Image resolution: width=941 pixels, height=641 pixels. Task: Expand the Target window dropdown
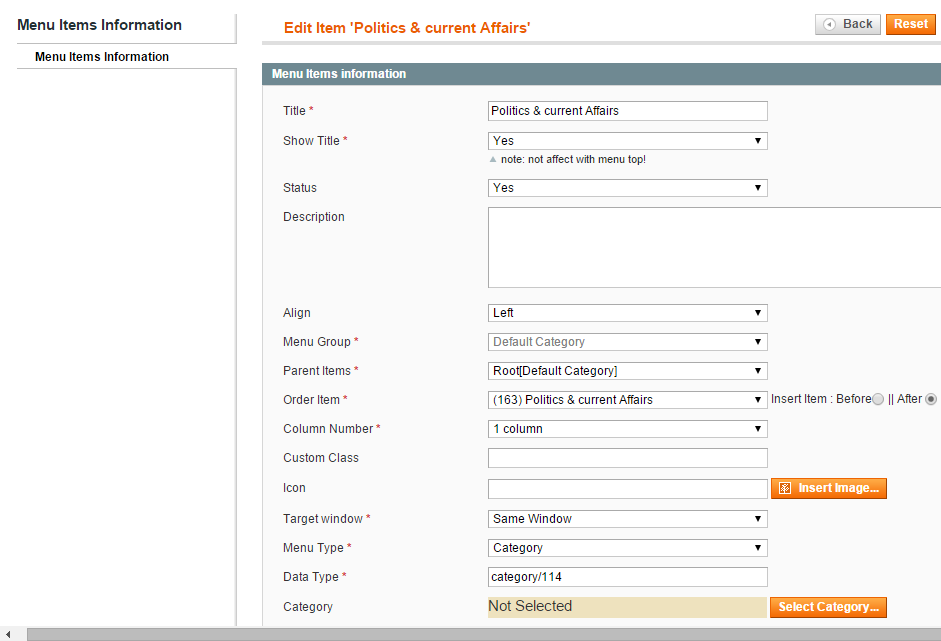[628, 519]
